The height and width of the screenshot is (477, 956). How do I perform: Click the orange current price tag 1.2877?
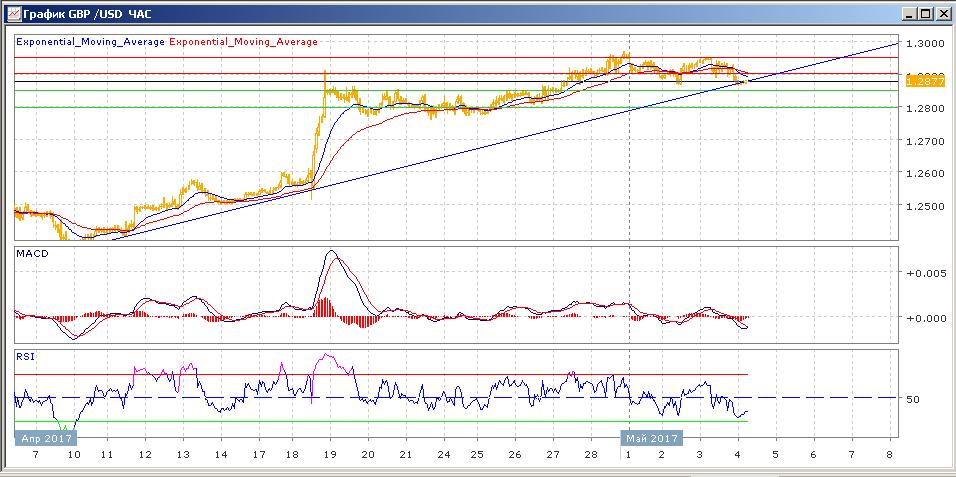pos(921,81)
